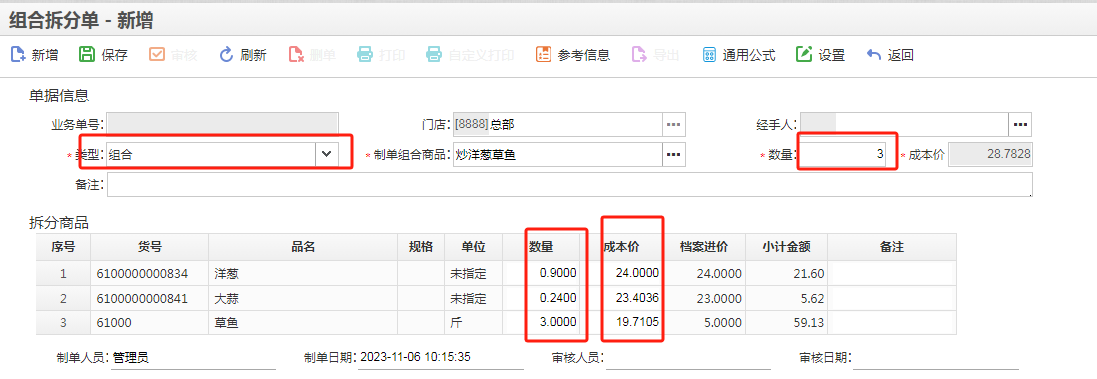1097x379 pixels.
Task: Click the 大蒜 product name cell
Action: (303, 299)
